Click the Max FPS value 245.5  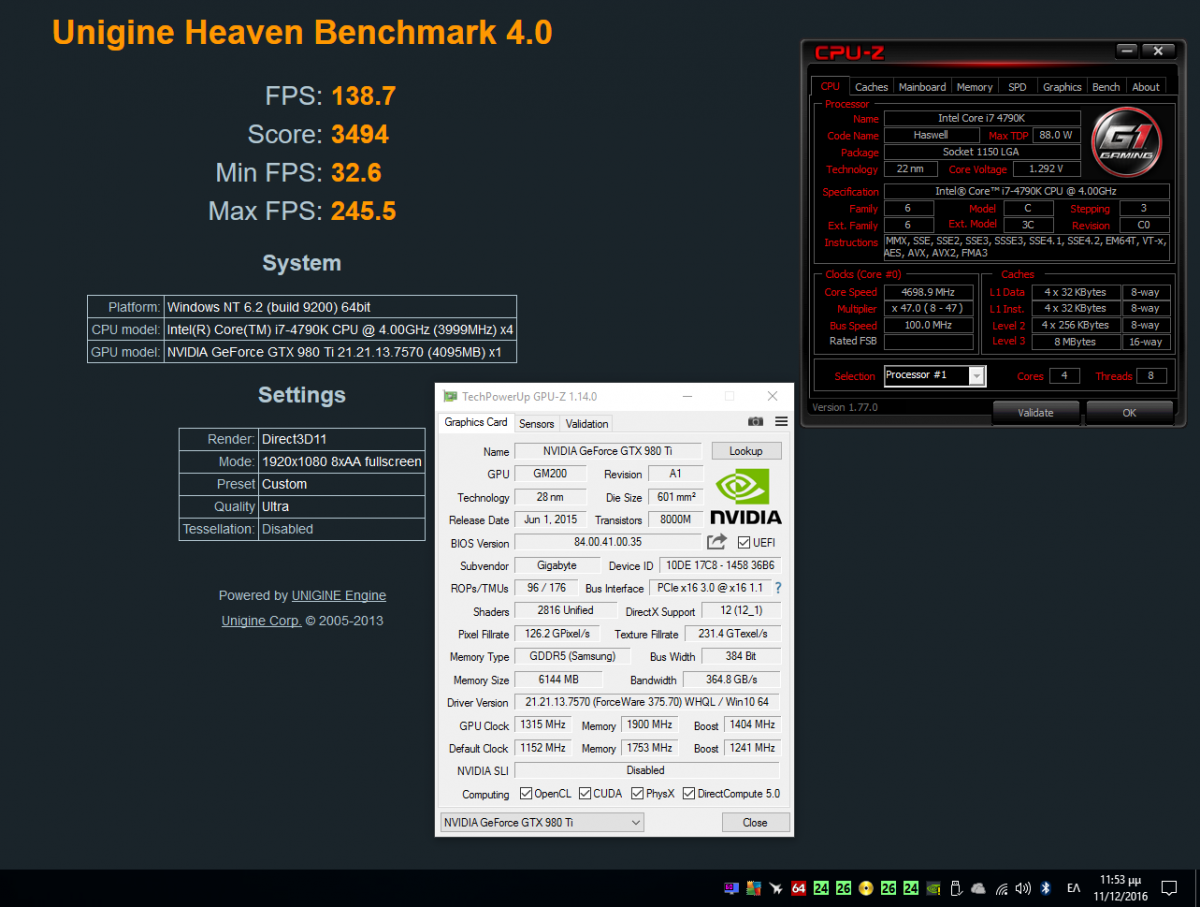tap(364, 211)
